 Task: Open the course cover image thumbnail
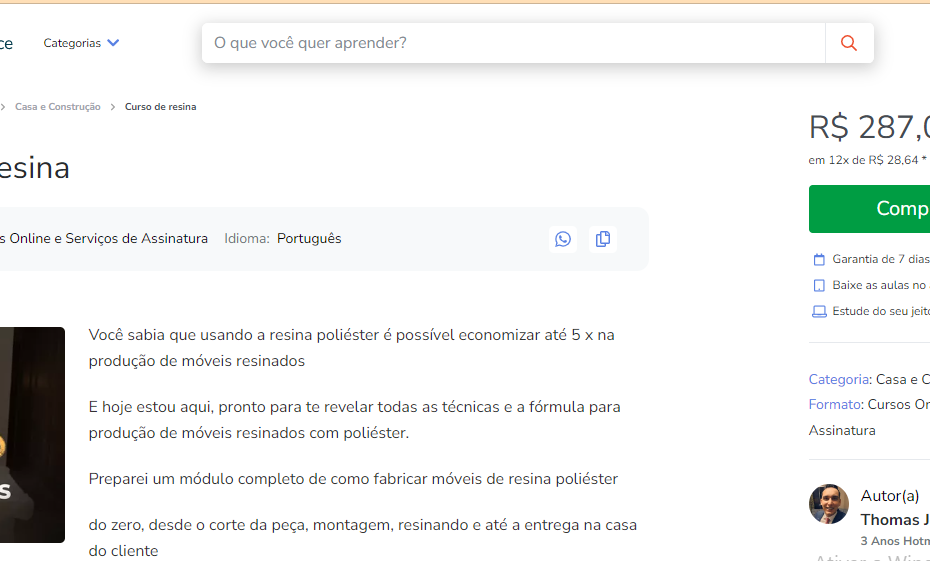point(32,435)
